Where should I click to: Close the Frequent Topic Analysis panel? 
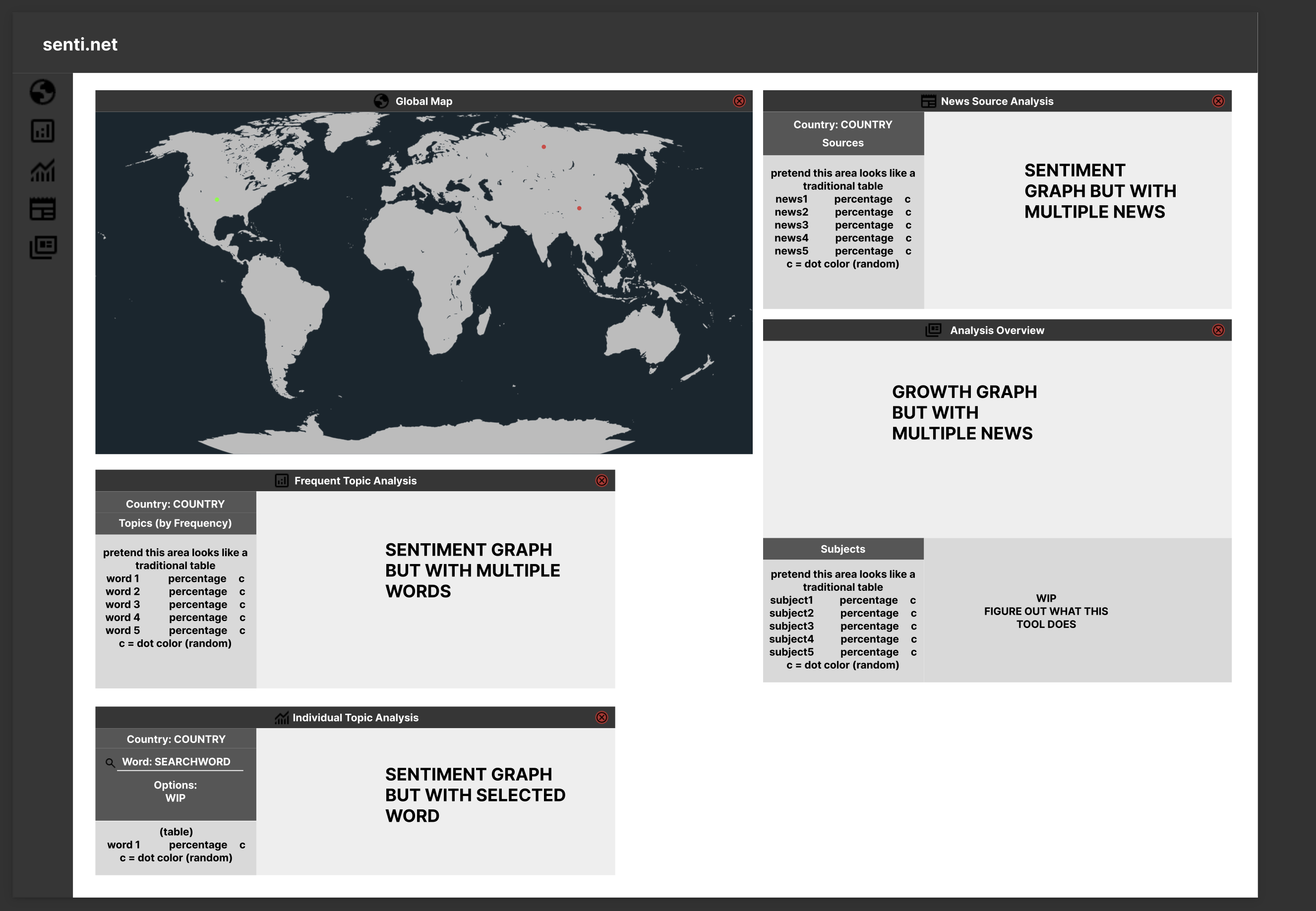pyautogui.click(x=601, y=481)
